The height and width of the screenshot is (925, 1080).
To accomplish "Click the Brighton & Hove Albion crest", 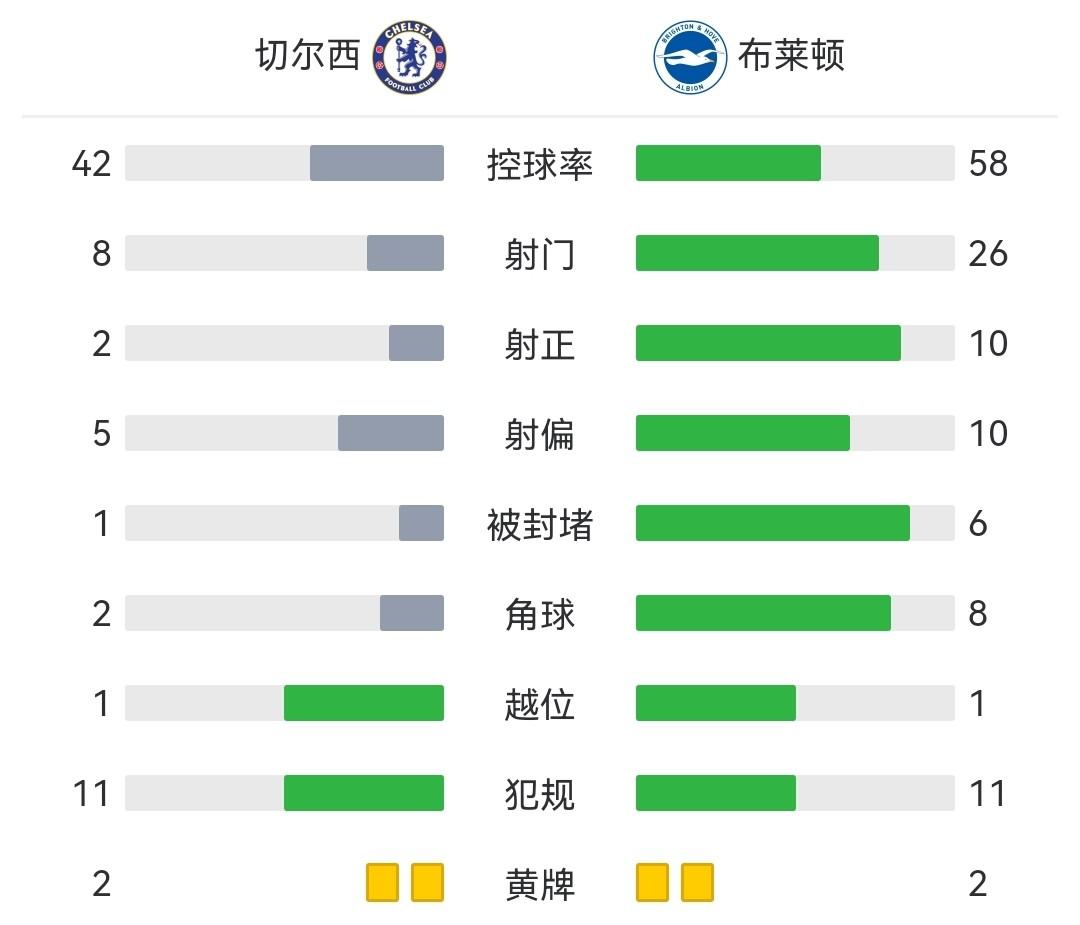I will point(690,58).
